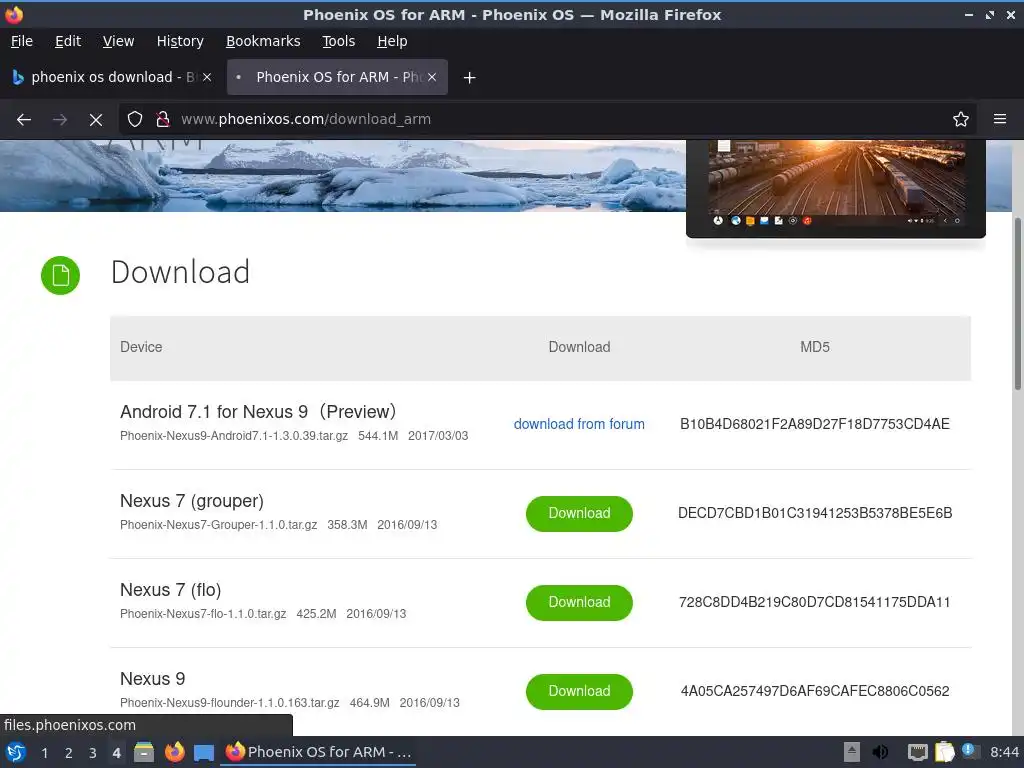This screenshot has width=1024, height=768.
Task: Open the taskbar start menu icon
Action: click(16, 752)
